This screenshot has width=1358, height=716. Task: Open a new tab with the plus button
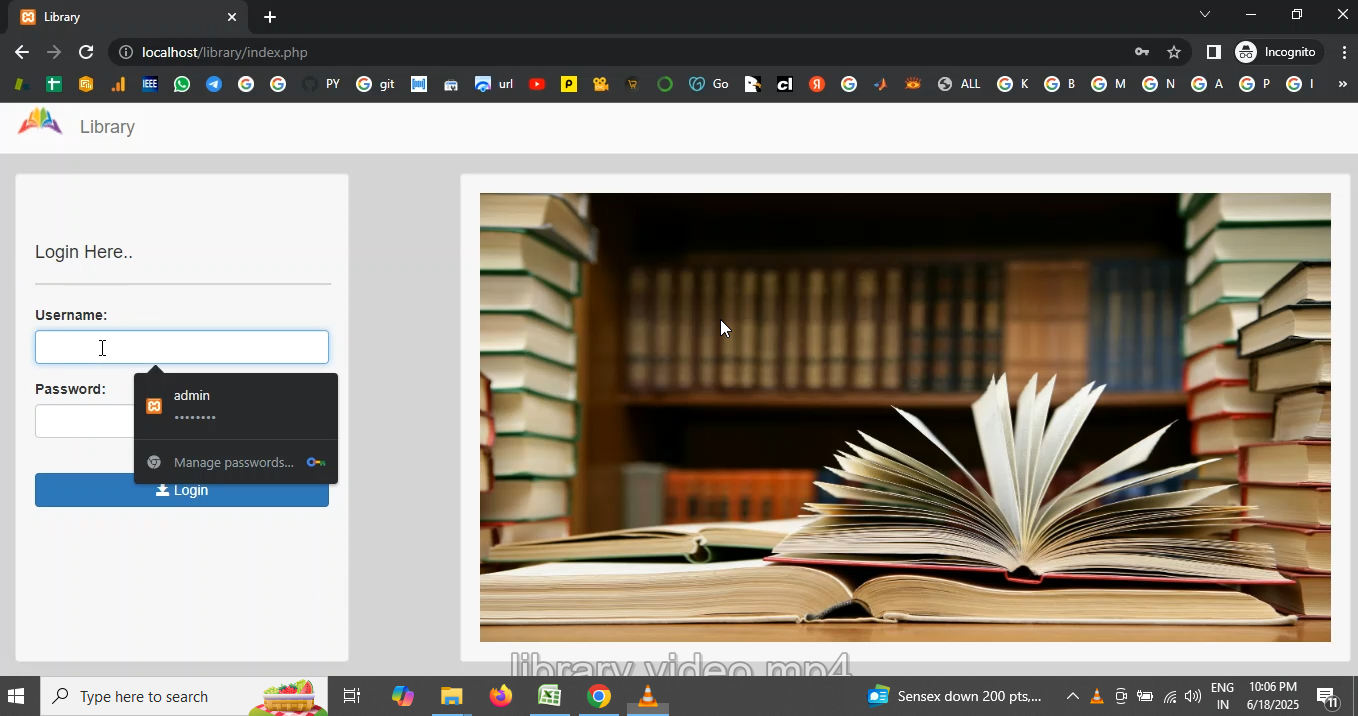270,17
